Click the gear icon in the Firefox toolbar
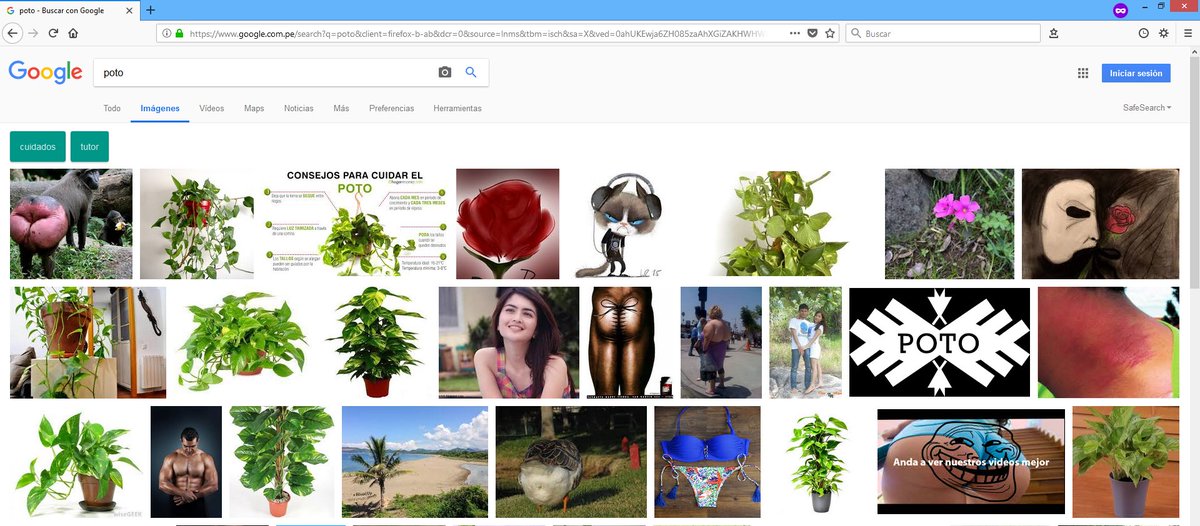This screenshot has height=526, width=1200. coord(1164,33)
